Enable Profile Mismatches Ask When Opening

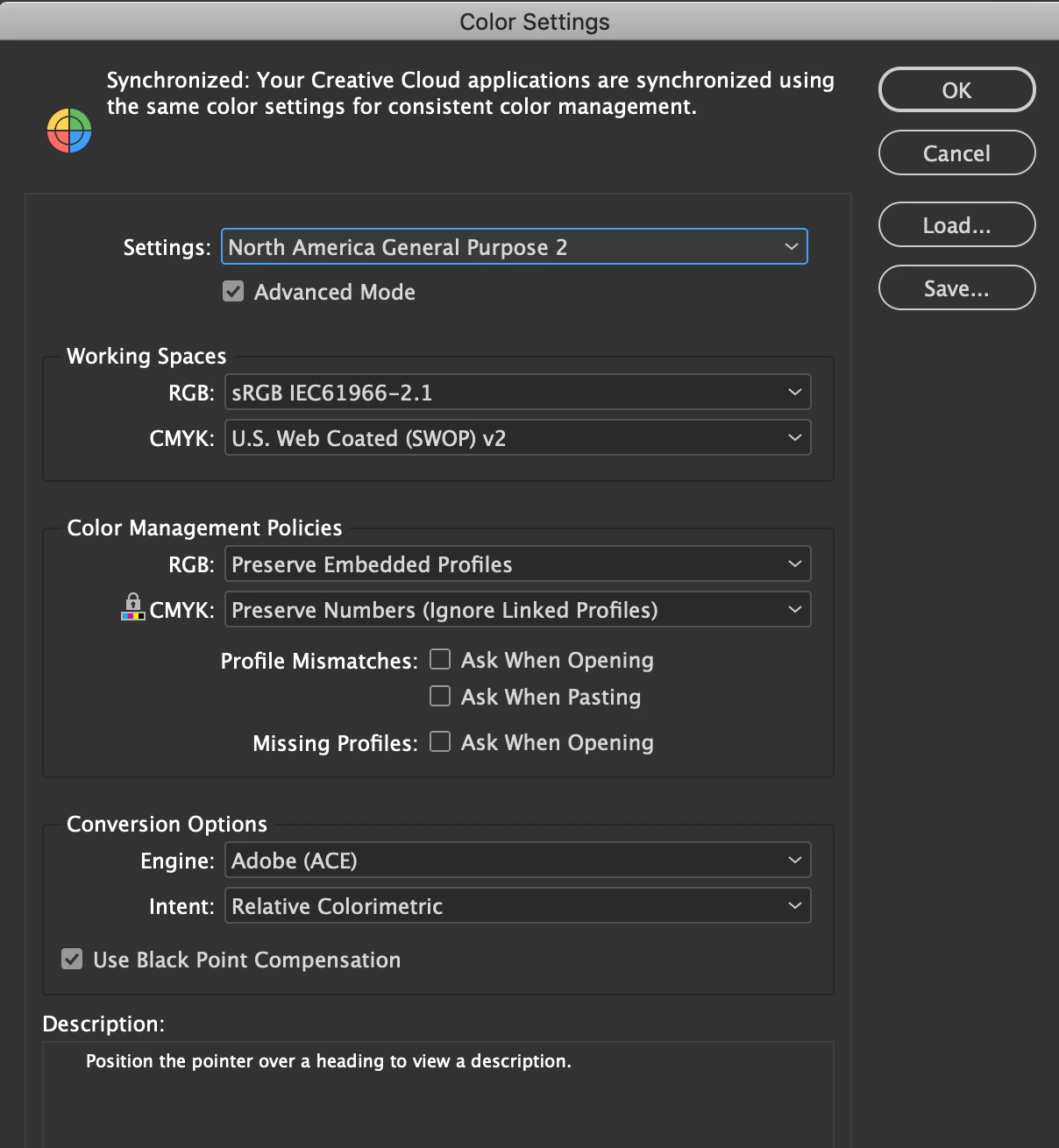[440, 659]
